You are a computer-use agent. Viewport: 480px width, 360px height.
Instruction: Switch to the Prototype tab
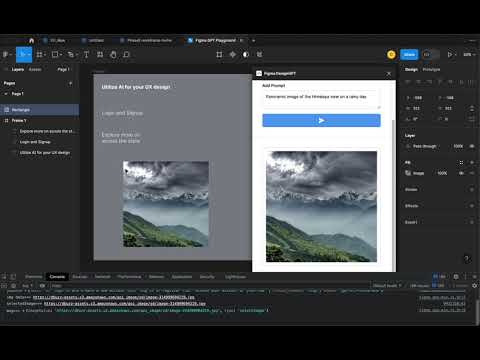click(x=431, y=69)
